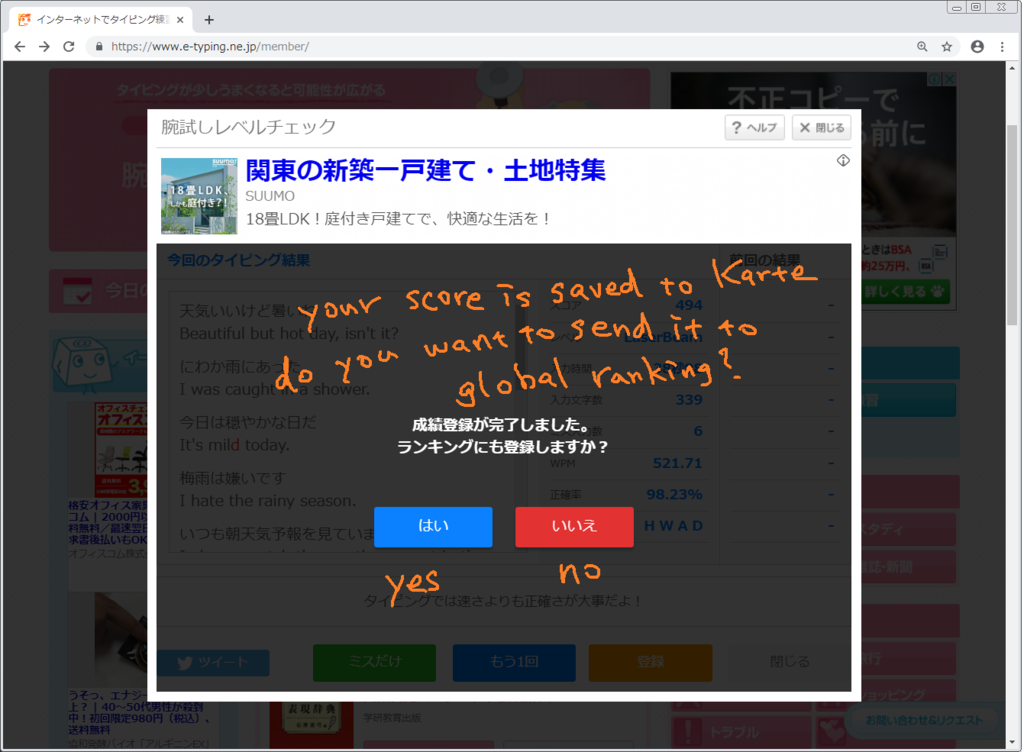This screenshot has width=1024, height=752.
Task: Open the SUUMO ad headline link
Action: 425,170
